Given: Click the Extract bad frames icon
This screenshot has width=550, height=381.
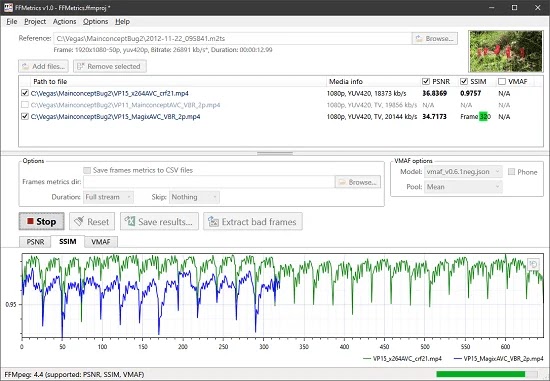Looking at the screenshot, I should click(x=213, y=221).
